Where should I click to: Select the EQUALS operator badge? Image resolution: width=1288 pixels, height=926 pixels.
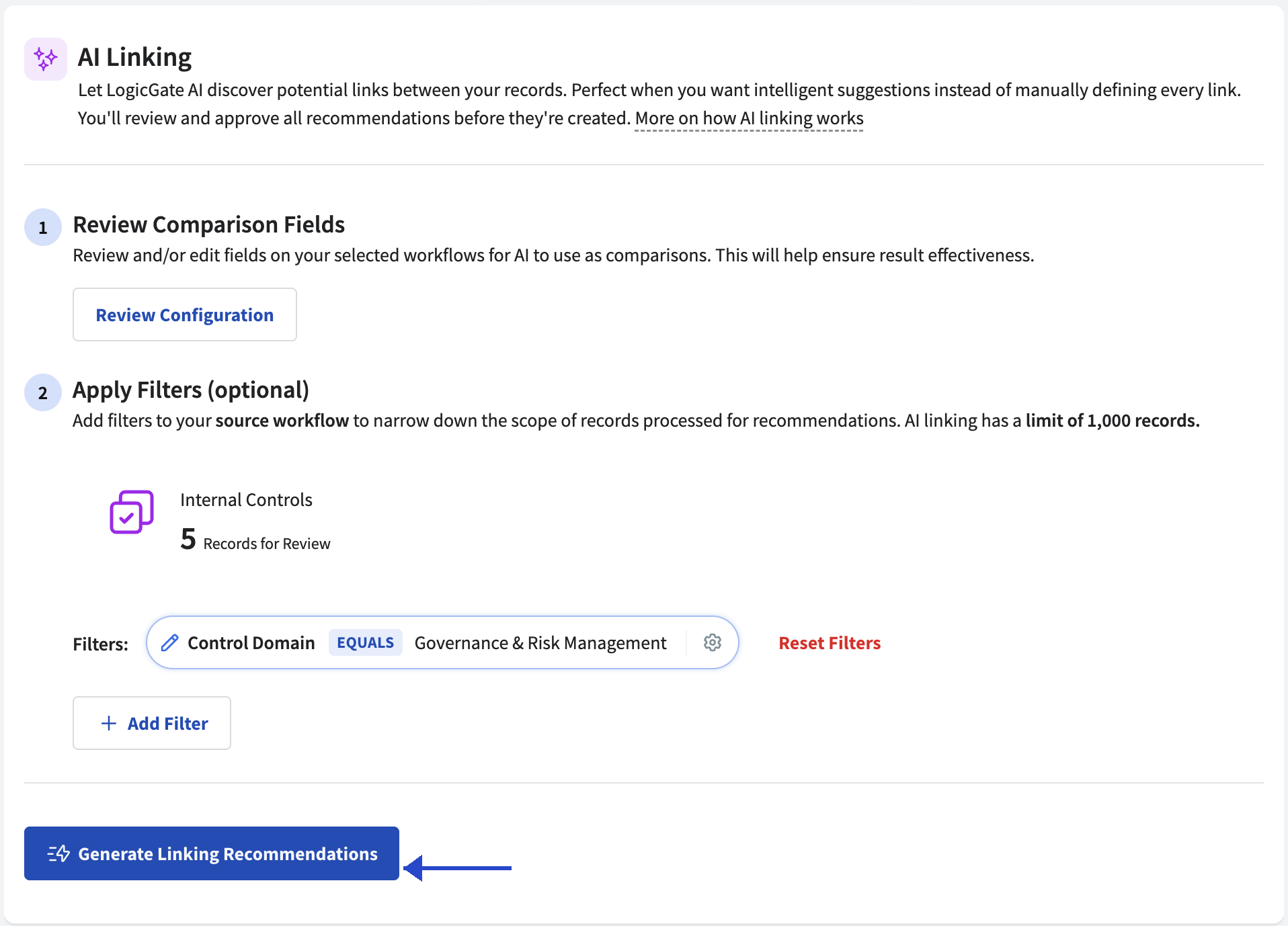366,642
